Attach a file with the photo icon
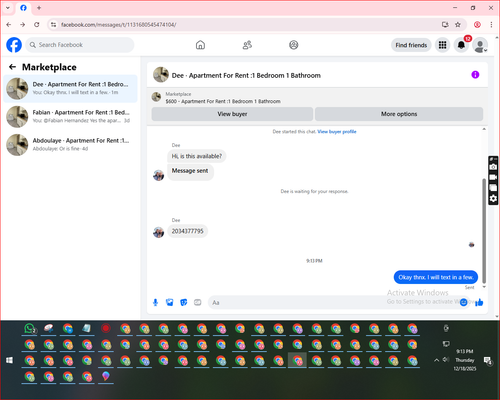The height and width of the screenshot is (400, 500). coord(169,302)
